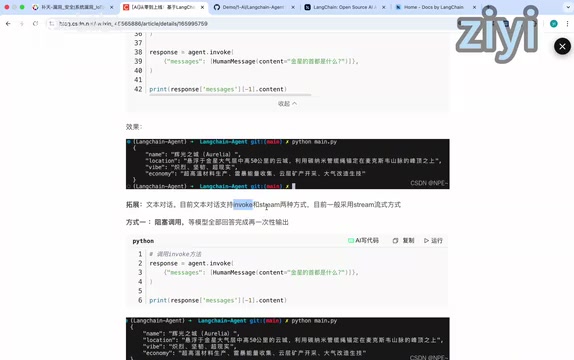This screenshot has width=574, height=360.
Task: Click the highlighted word invoke
Action: (x=243, y=205)
